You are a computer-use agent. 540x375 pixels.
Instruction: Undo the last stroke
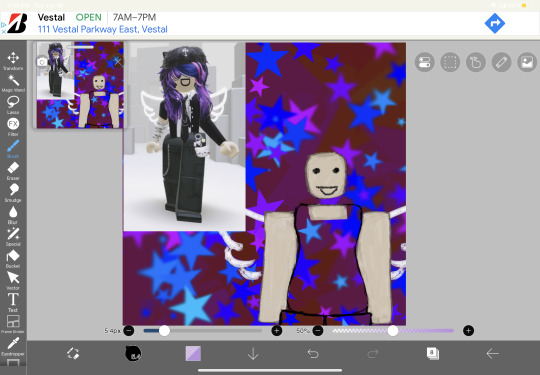click(x=313, y=354)
